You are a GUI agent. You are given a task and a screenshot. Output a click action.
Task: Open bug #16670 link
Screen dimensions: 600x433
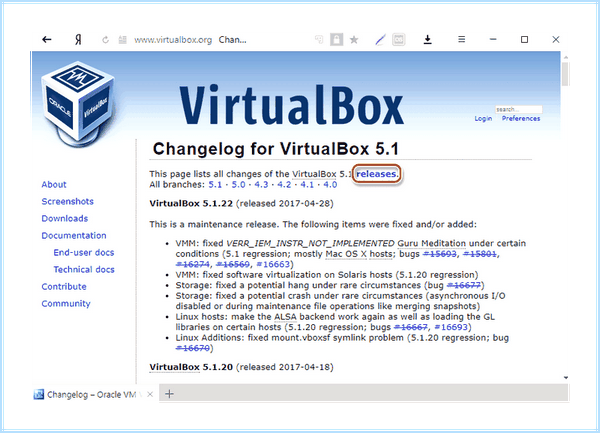pos(192,348)
